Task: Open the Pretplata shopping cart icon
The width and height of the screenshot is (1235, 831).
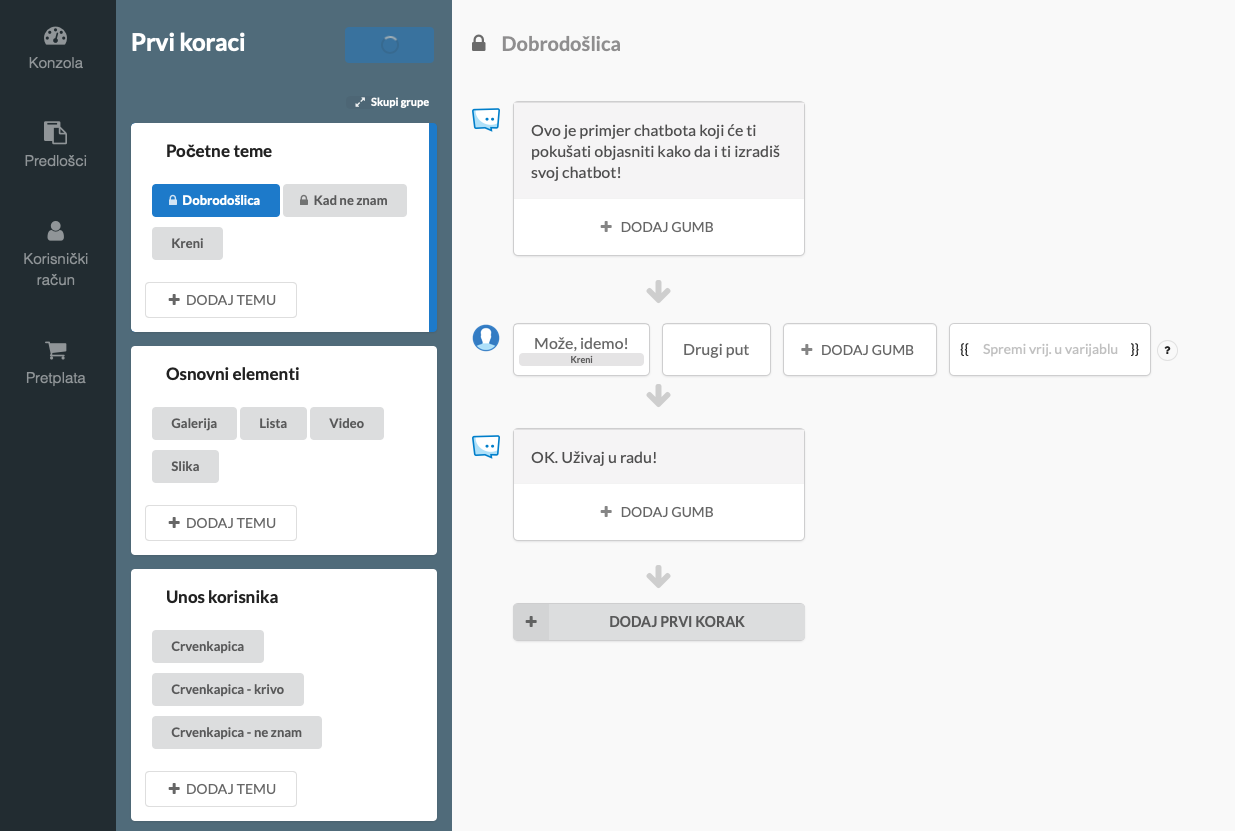Action: coord(56,351)
